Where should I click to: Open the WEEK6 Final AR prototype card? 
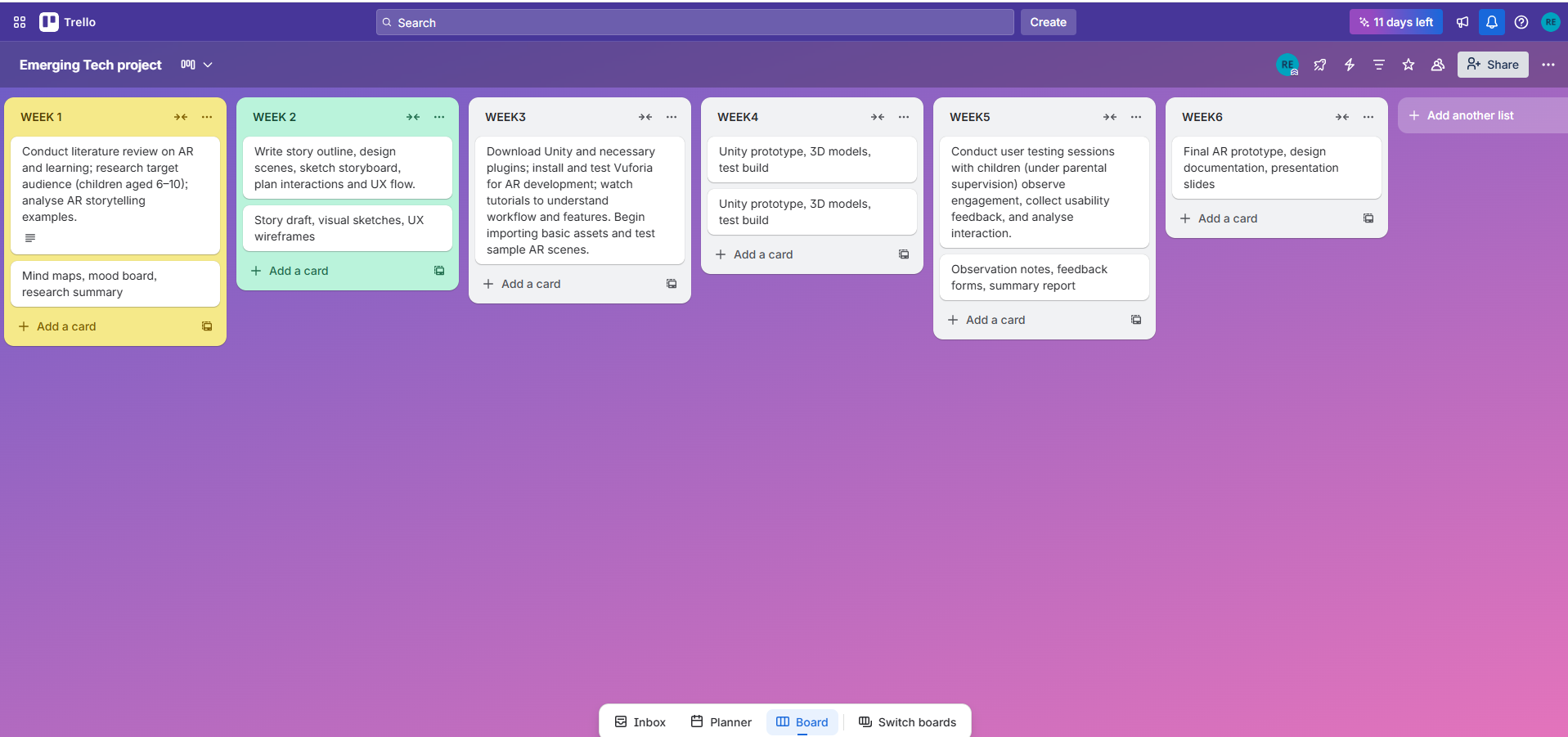pos(1276,168)
